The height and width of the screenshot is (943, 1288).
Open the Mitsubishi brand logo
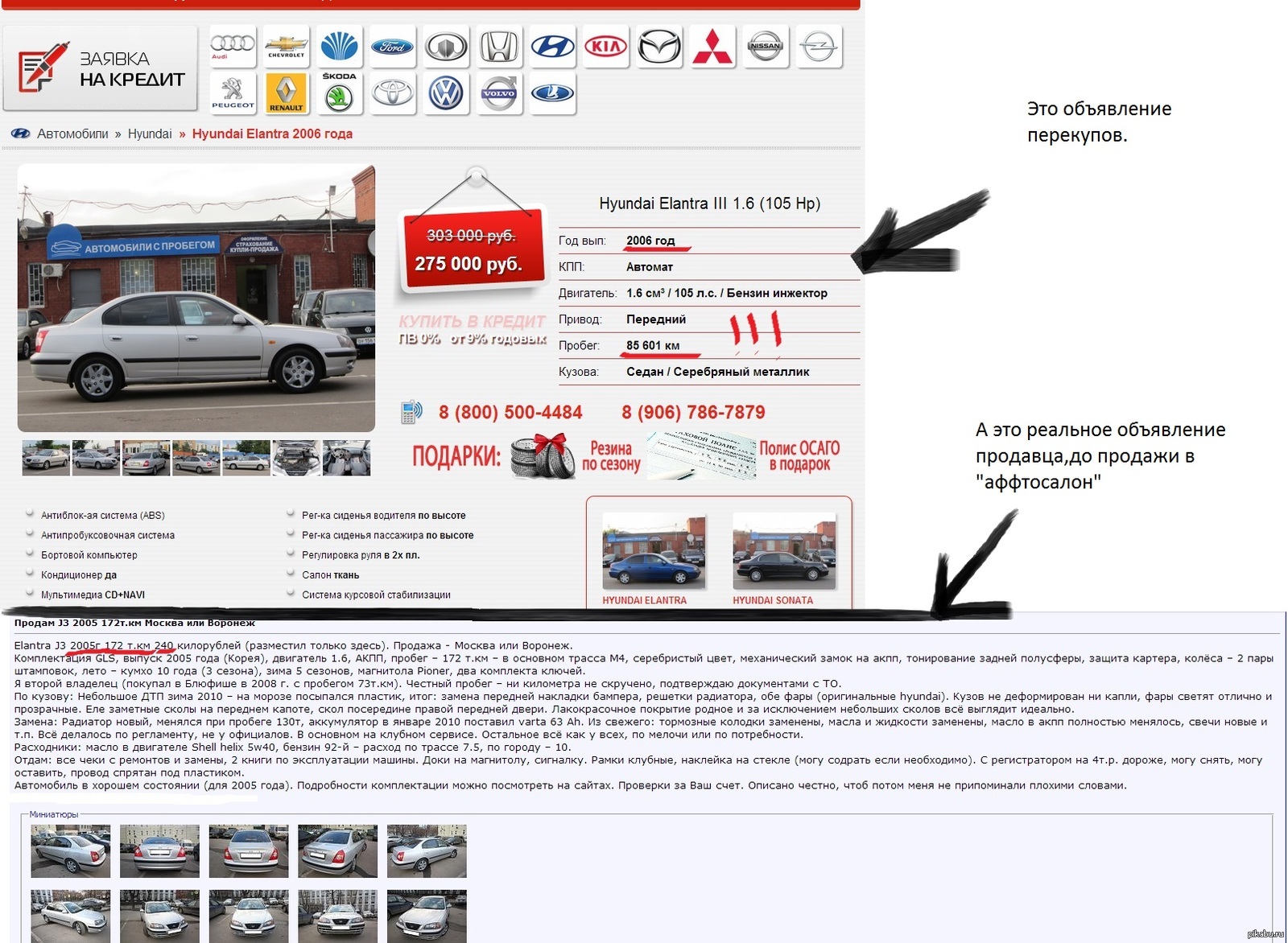[x=712, y=47]
